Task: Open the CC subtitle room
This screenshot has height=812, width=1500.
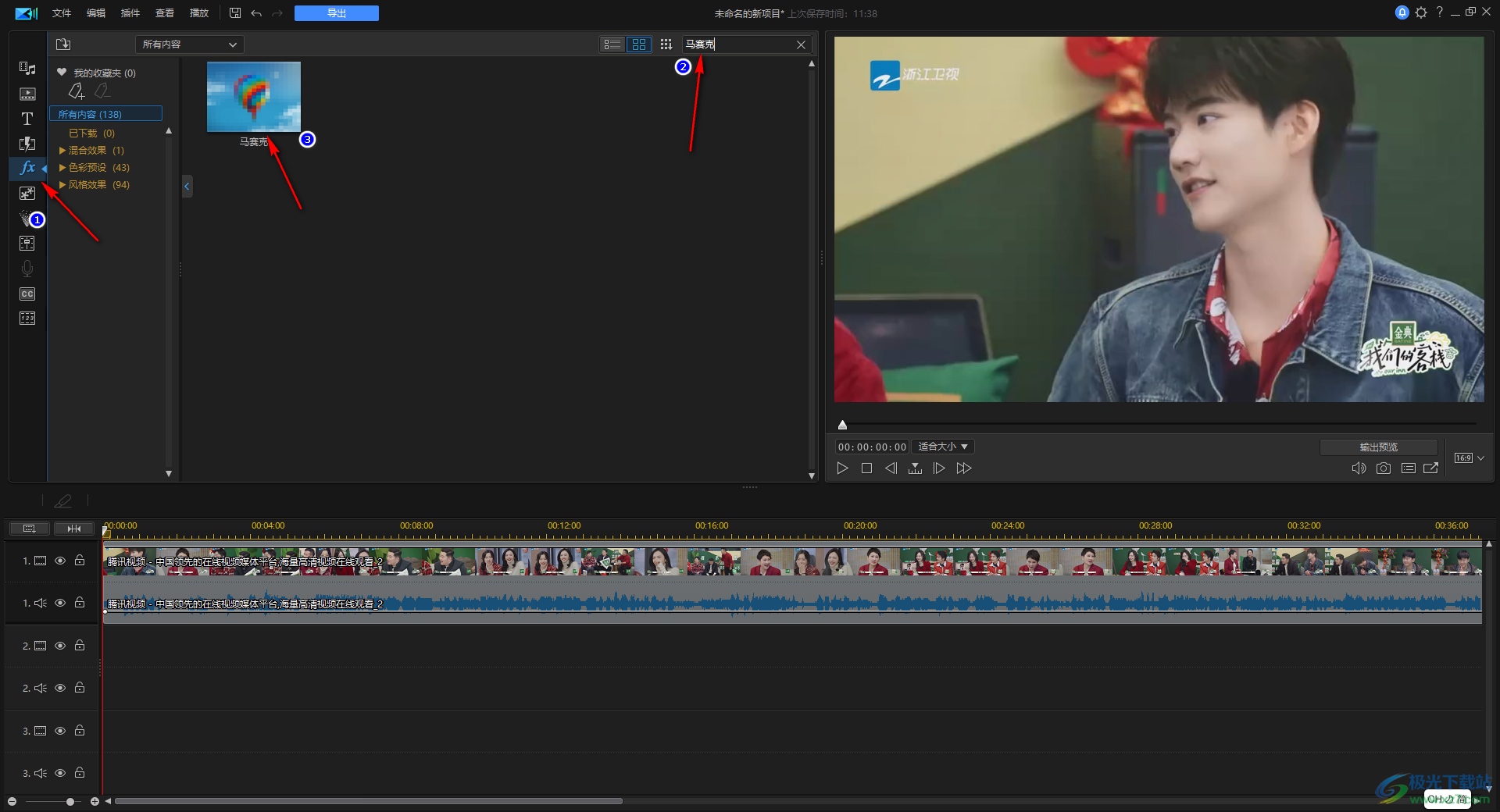Action: tap(27, 294)
